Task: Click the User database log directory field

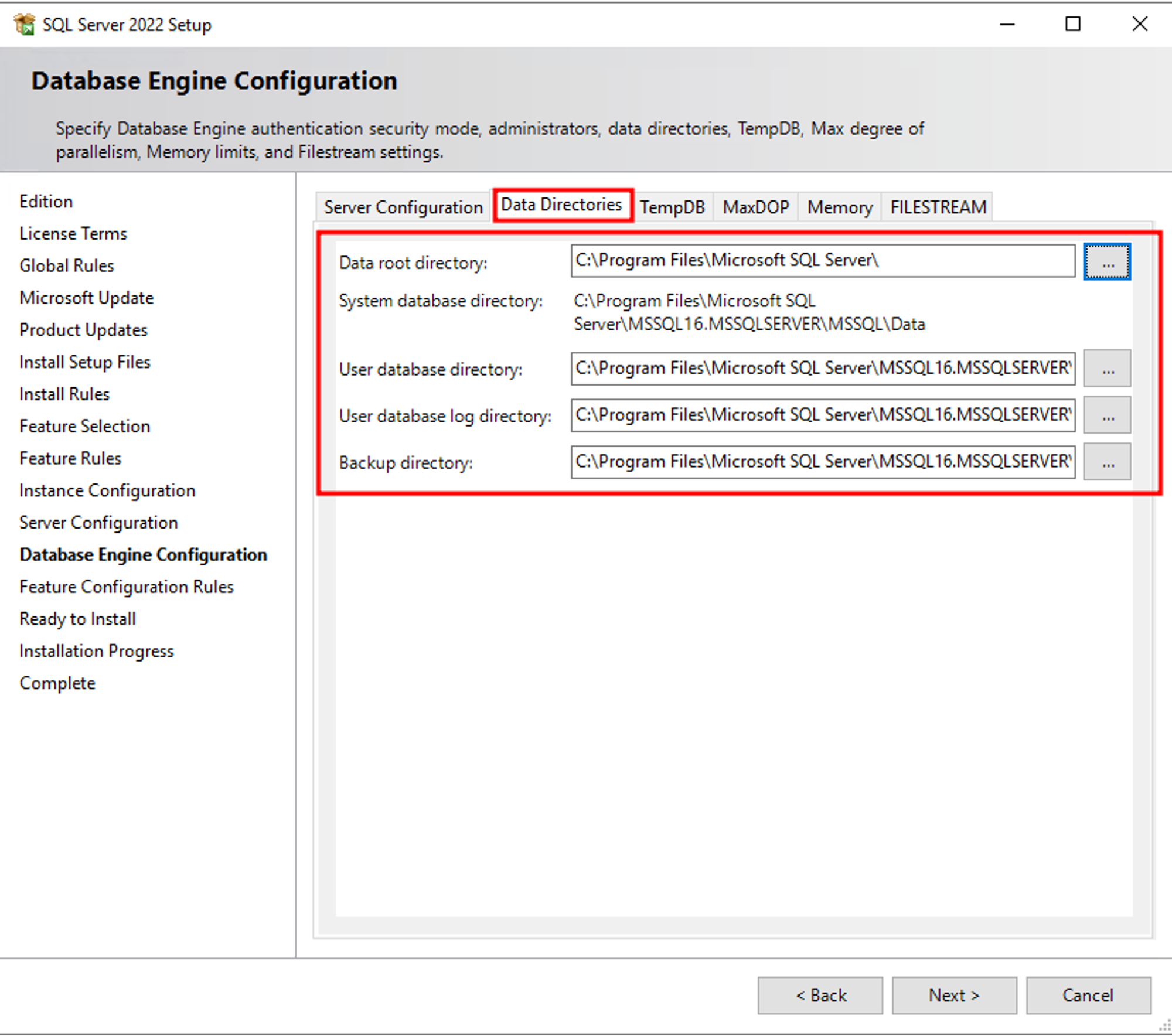Action: (822, 415)
